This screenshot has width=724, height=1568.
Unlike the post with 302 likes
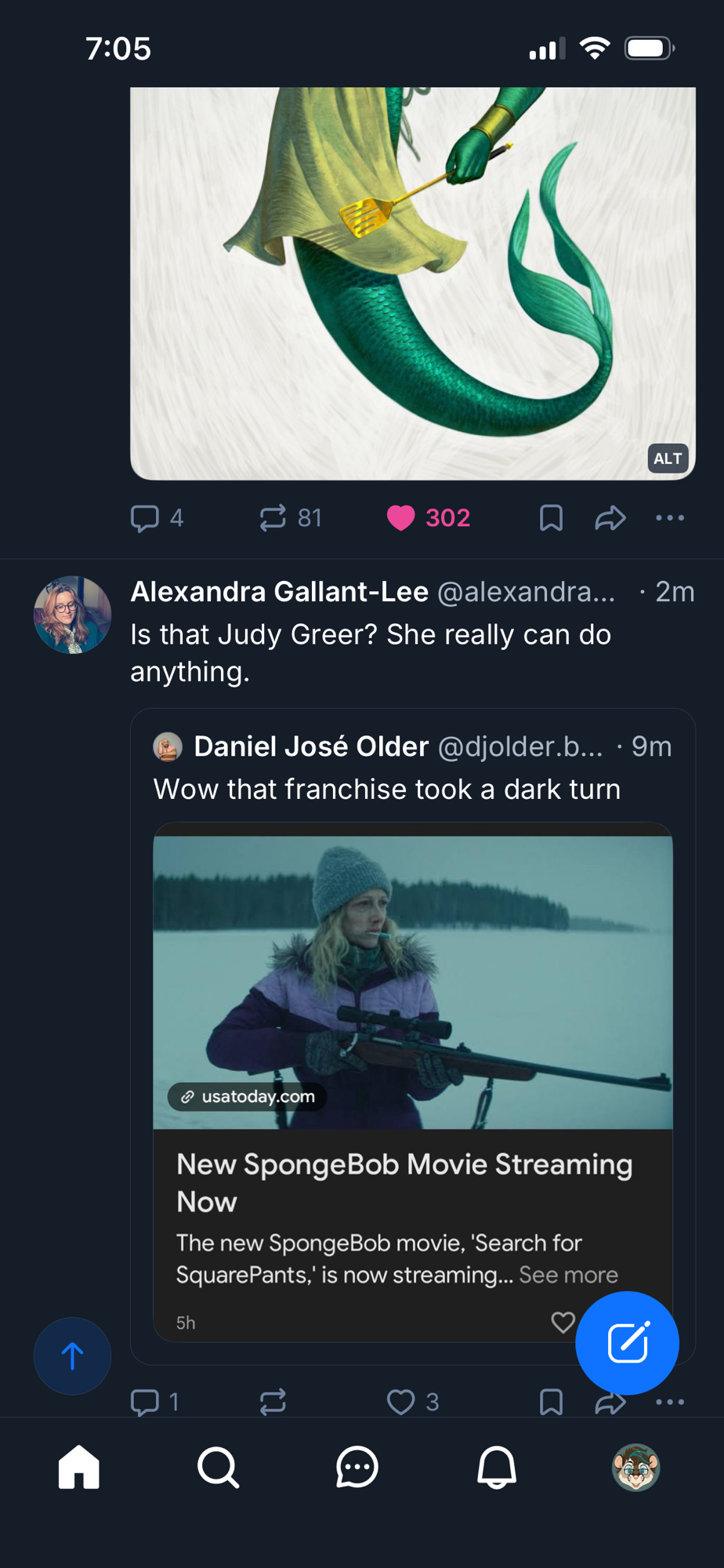click(401, 518)
